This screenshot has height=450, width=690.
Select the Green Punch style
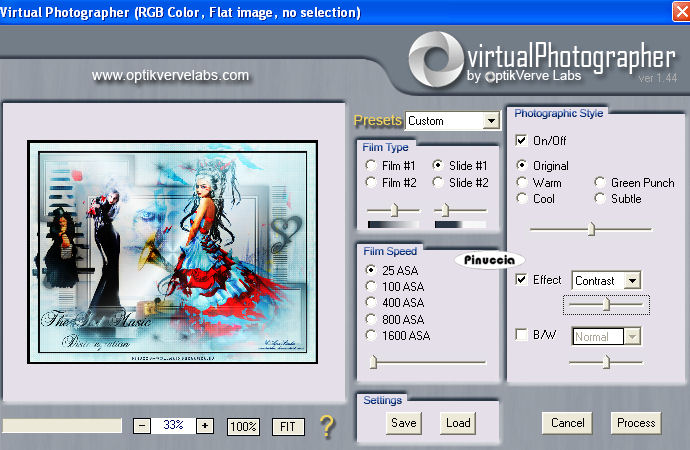599,182
